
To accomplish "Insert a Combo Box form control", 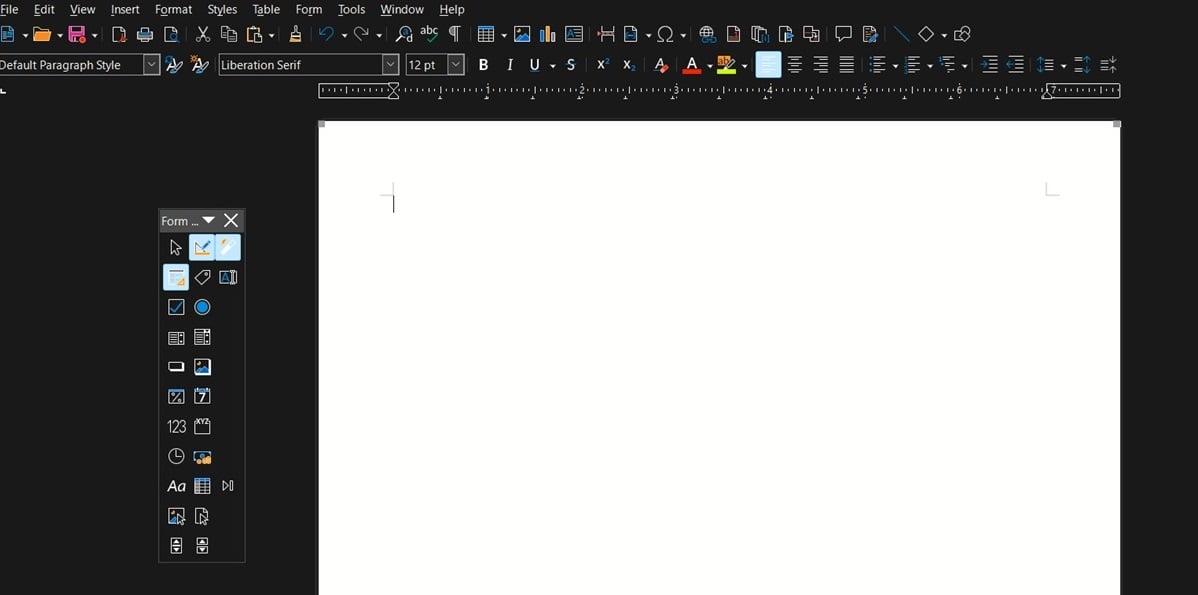I will click(202, 338).
